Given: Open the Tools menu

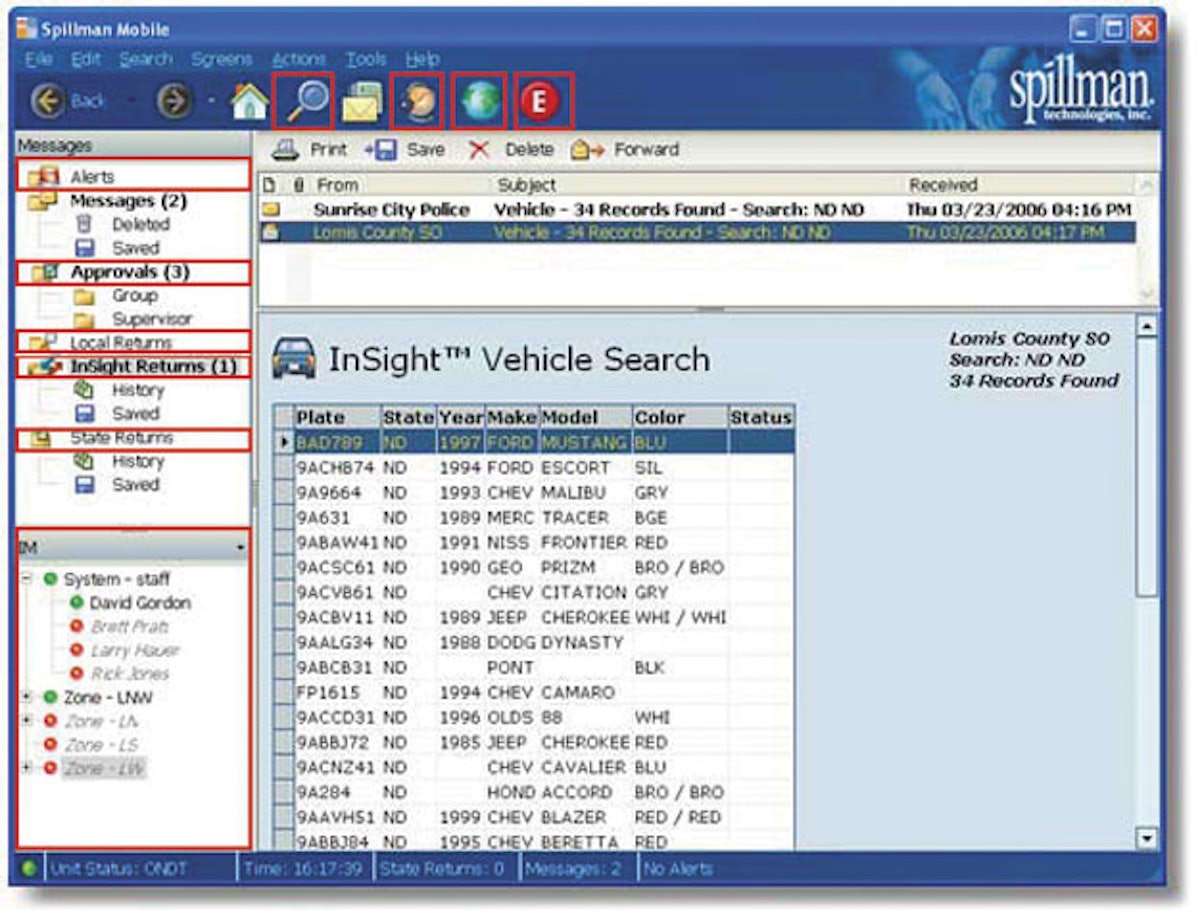Looking at the screenshot, I should [366, 58].
